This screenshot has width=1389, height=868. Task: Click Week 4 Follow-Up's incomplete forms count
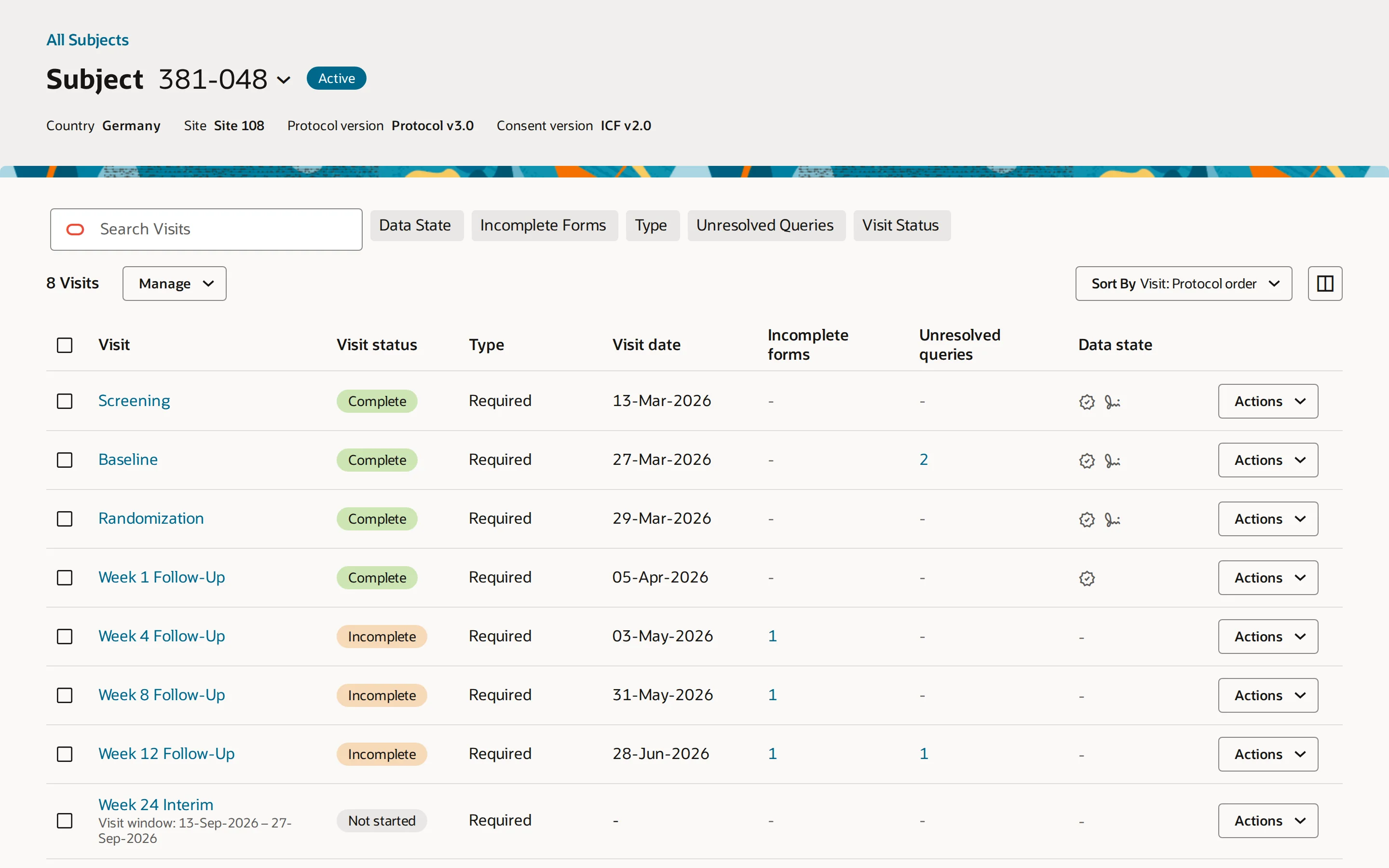pos(773,636)
